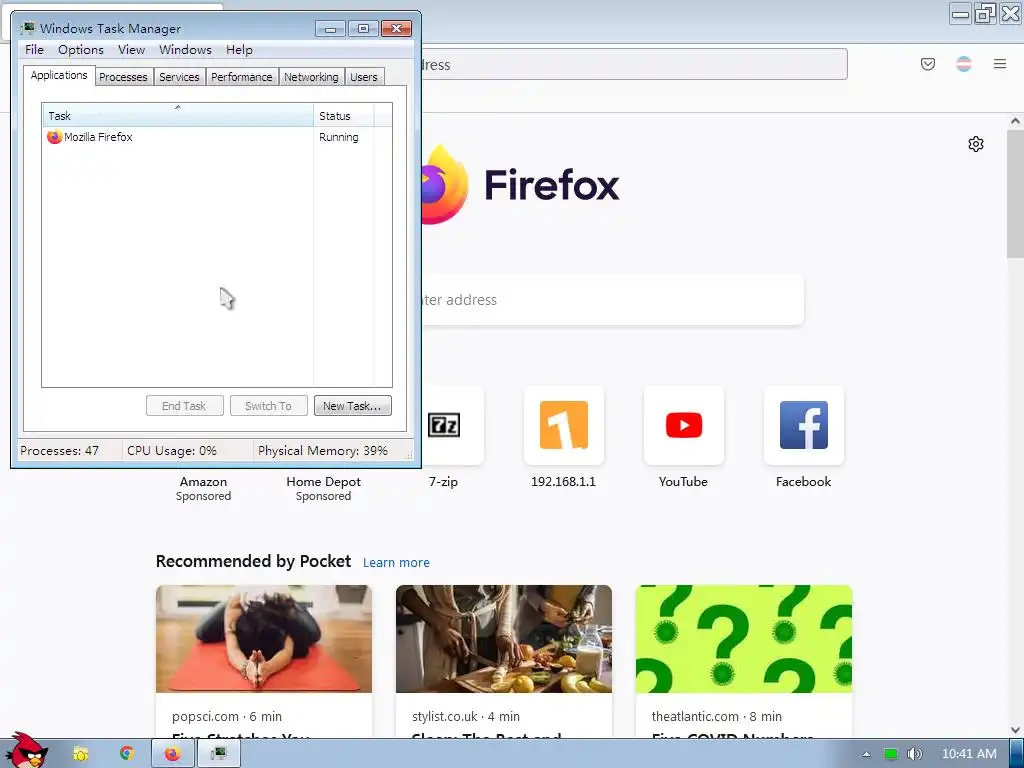The height and width of the screenshot is (768, 1024).
Task: Open Firefox hamburger application menu
Action: click(1000, 64)
